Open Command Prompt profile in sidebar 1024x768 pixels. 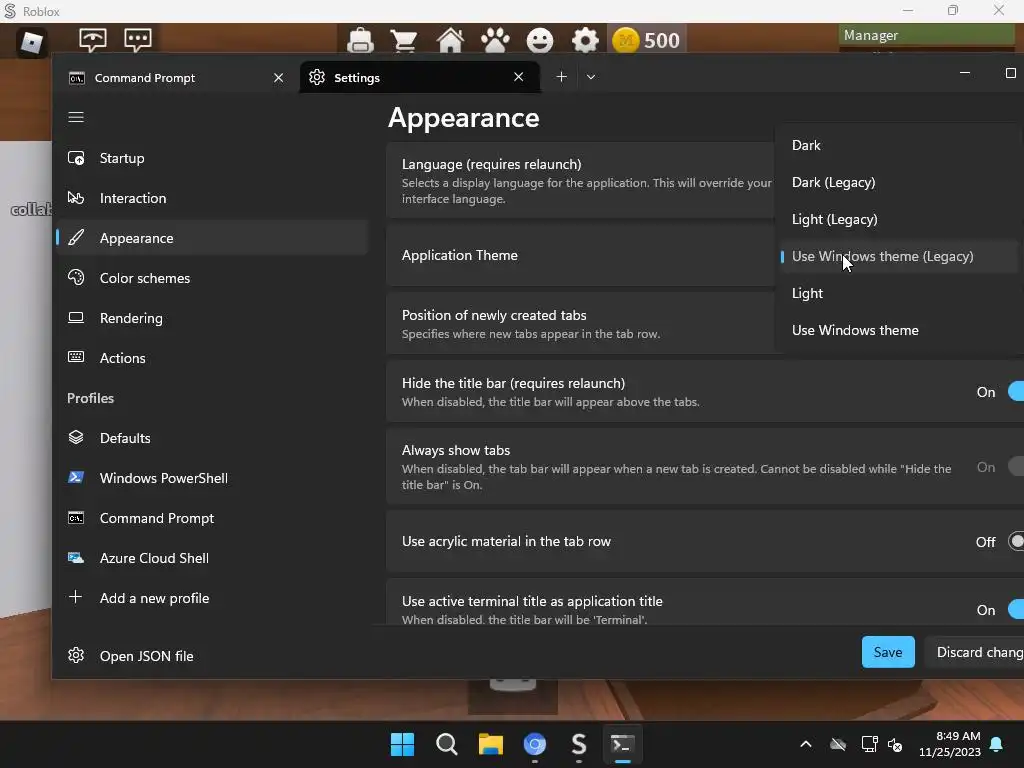pyautogui.click(x=212, y=518)
